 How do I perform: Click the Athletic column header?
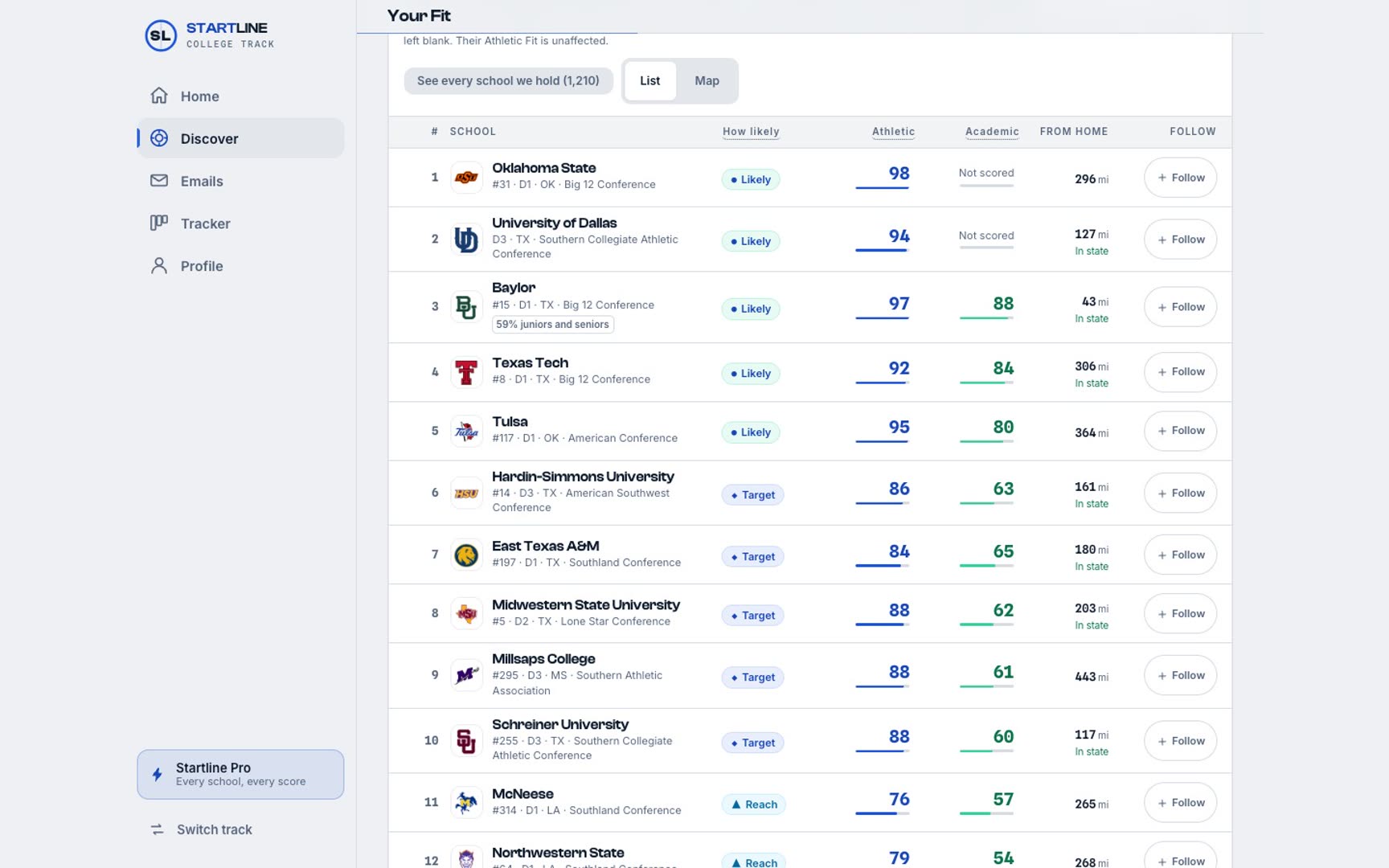893,132
